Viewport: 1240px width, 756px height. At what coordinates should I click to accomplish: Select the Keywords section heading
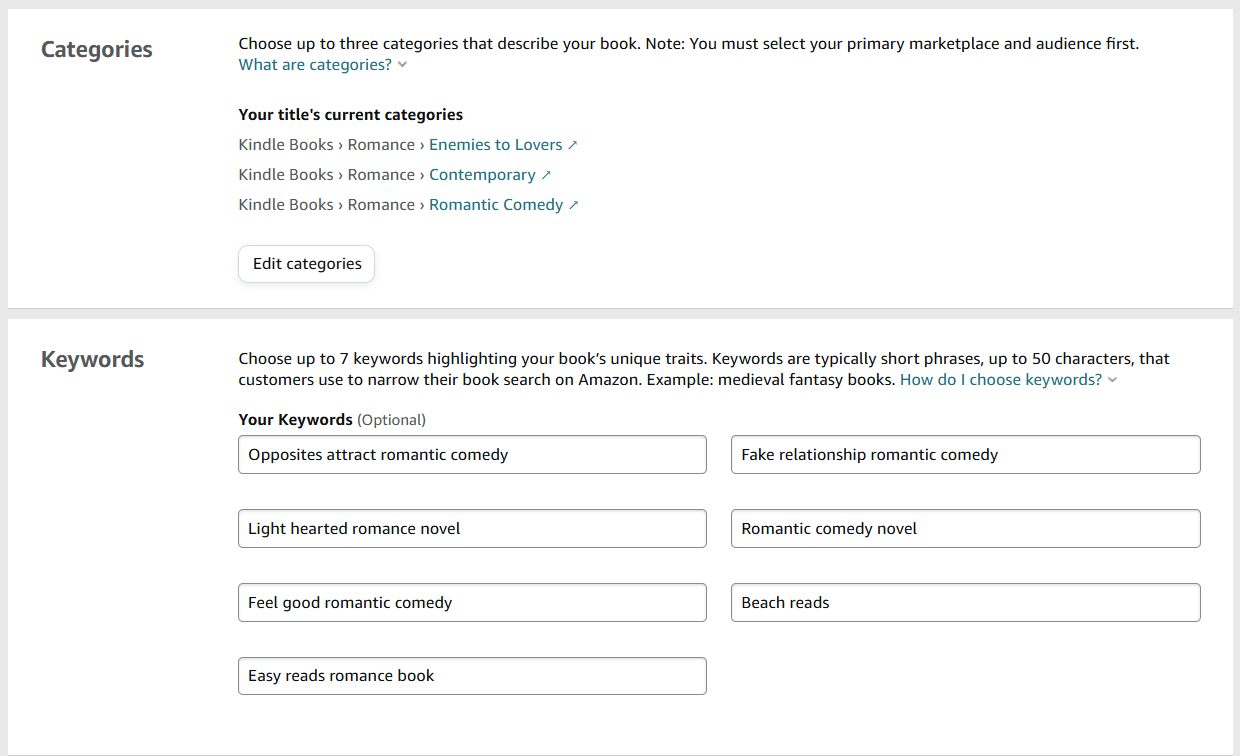coord(93,359)
